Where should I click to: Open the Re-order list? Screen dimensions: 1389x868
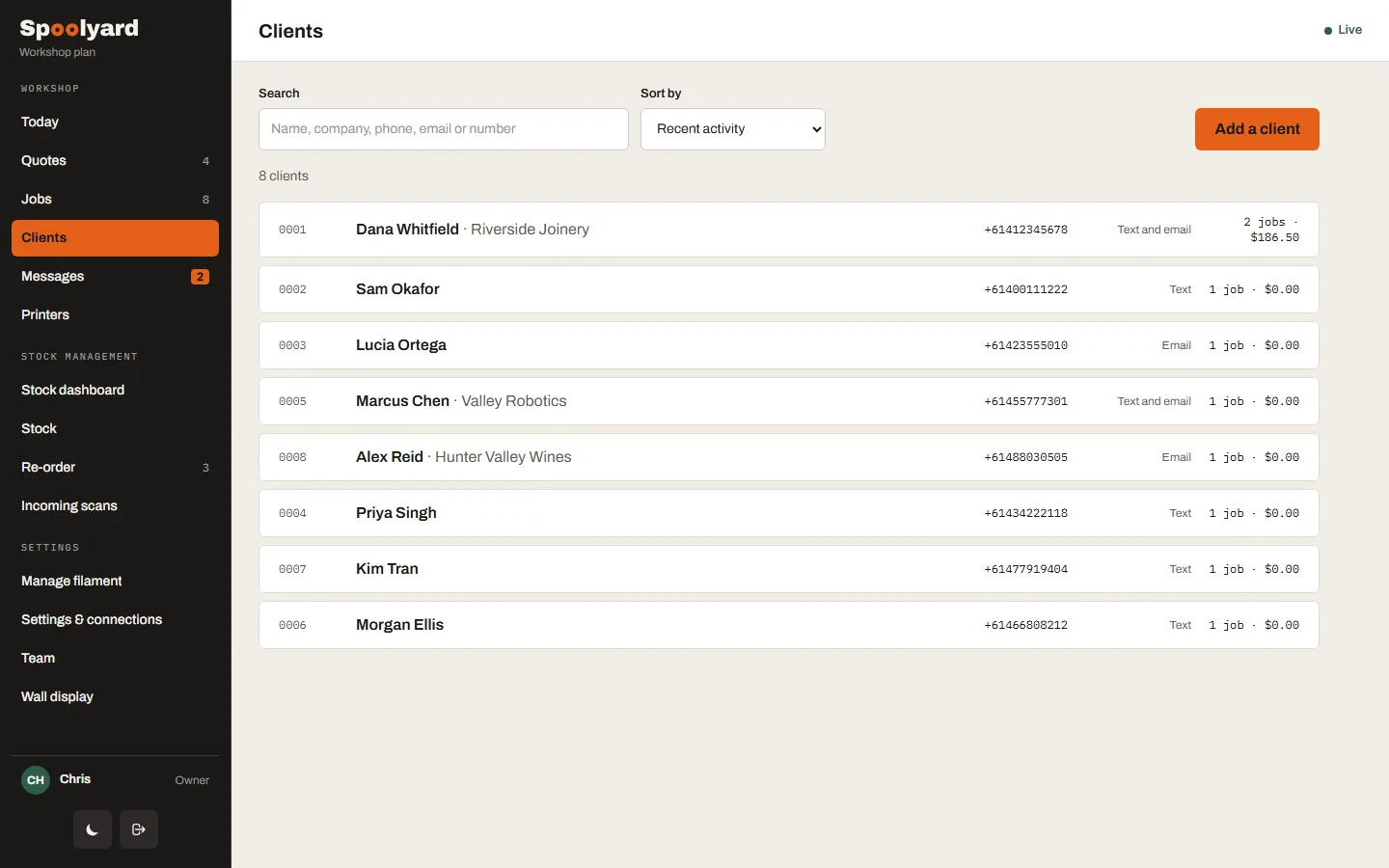[x=115, y=467]
